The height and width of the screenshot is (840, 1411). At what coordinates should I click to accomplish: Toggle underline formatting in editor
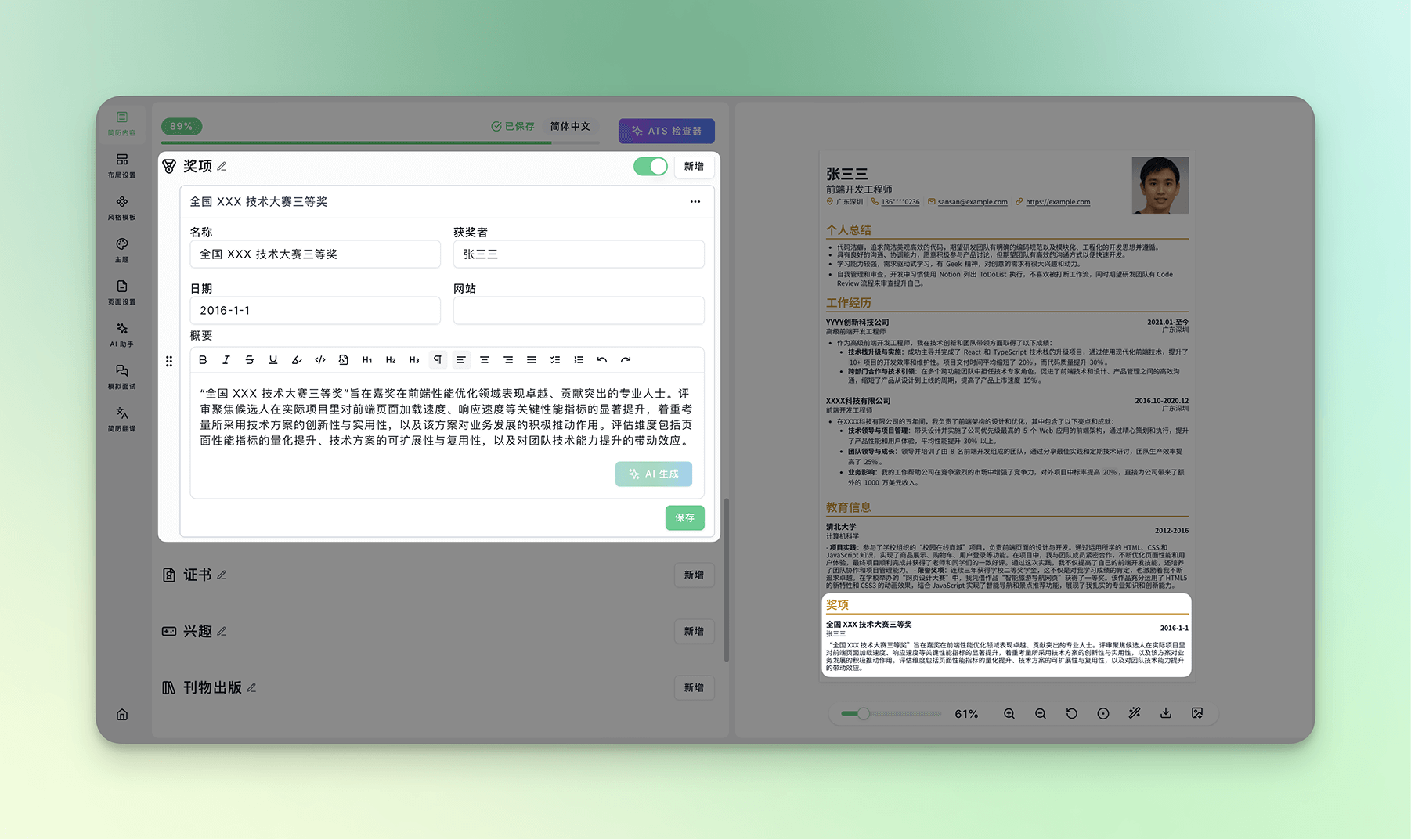[272, 360]
